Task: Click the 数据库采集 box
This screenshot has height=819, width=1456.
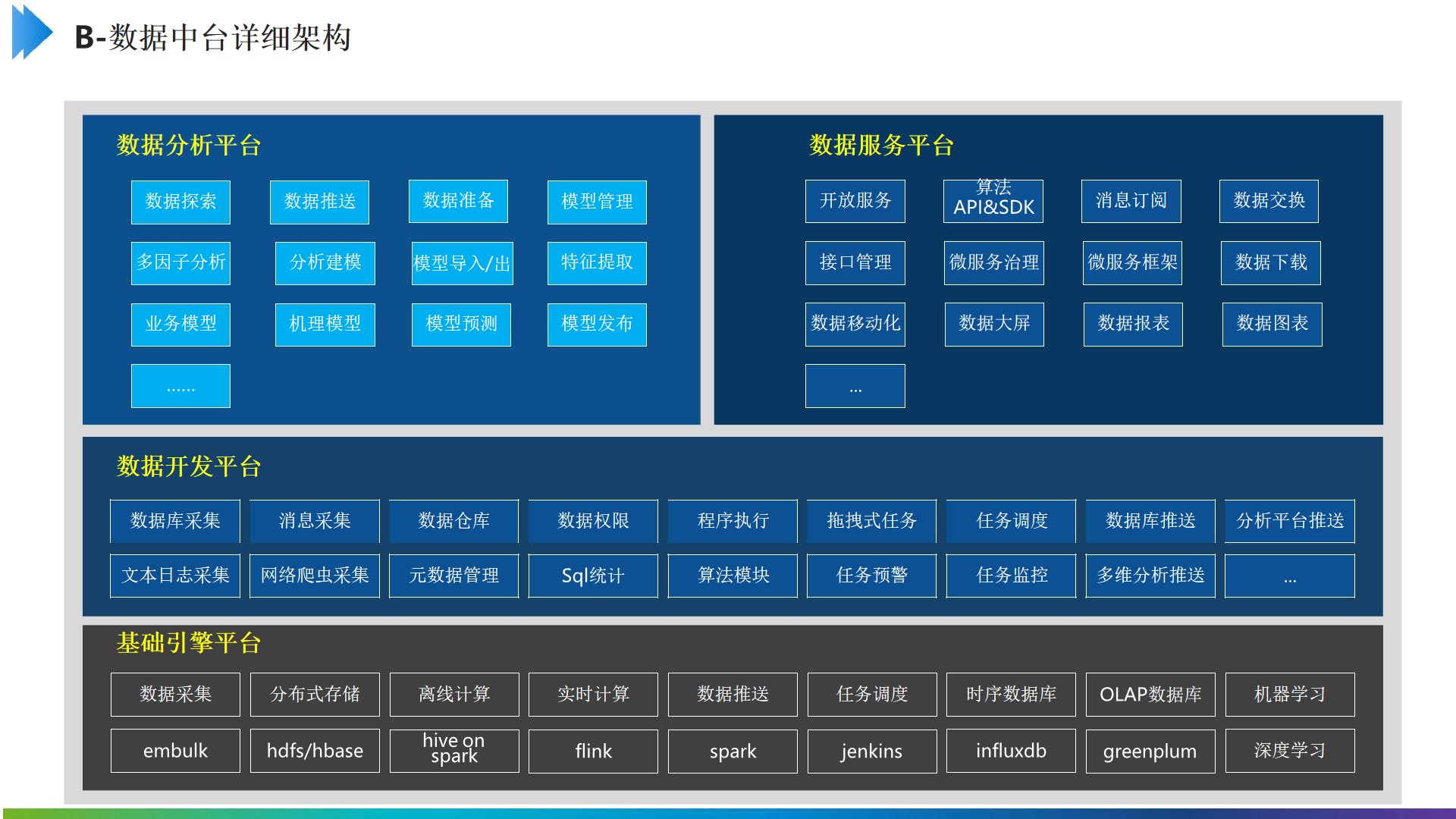Action: click(x=175, y=521)
